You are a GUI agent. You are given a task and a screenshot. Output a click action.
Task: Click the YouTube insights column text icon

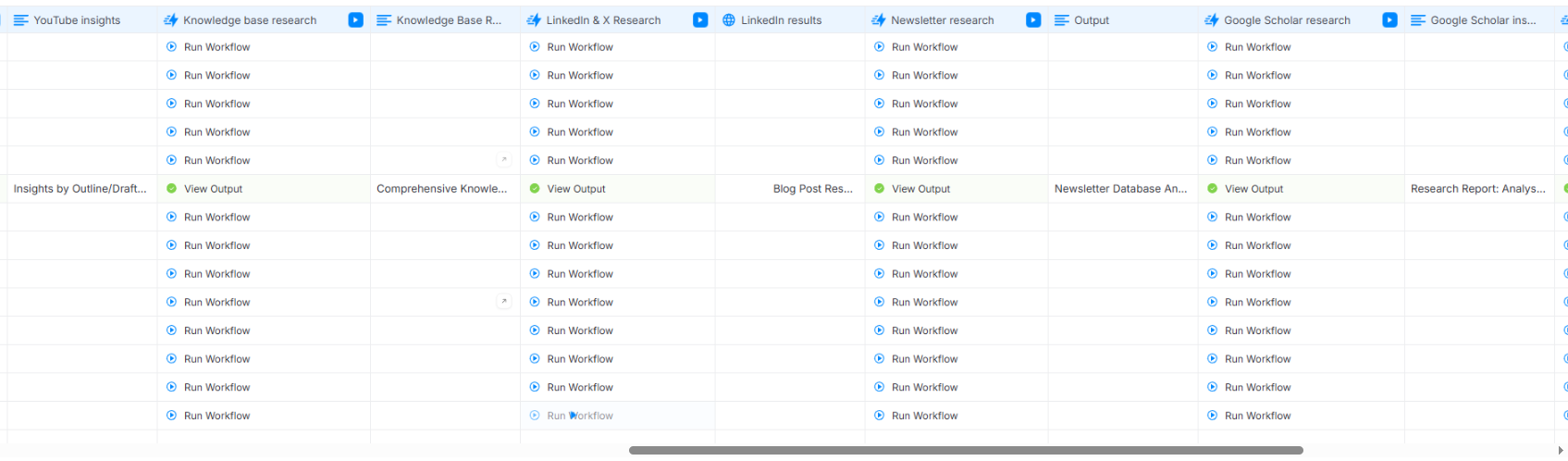[20, 20]
